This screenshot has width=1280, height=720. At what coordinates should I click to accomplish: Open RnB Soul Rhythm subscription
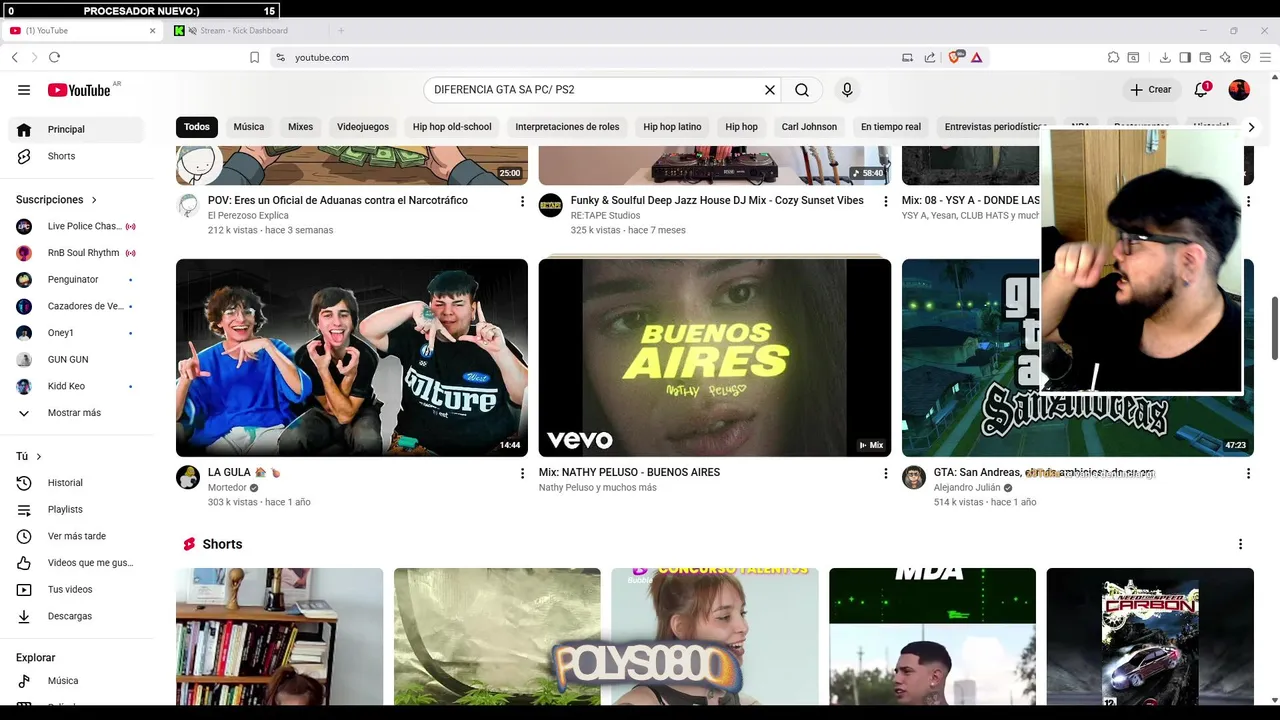(x=76, y=253)
